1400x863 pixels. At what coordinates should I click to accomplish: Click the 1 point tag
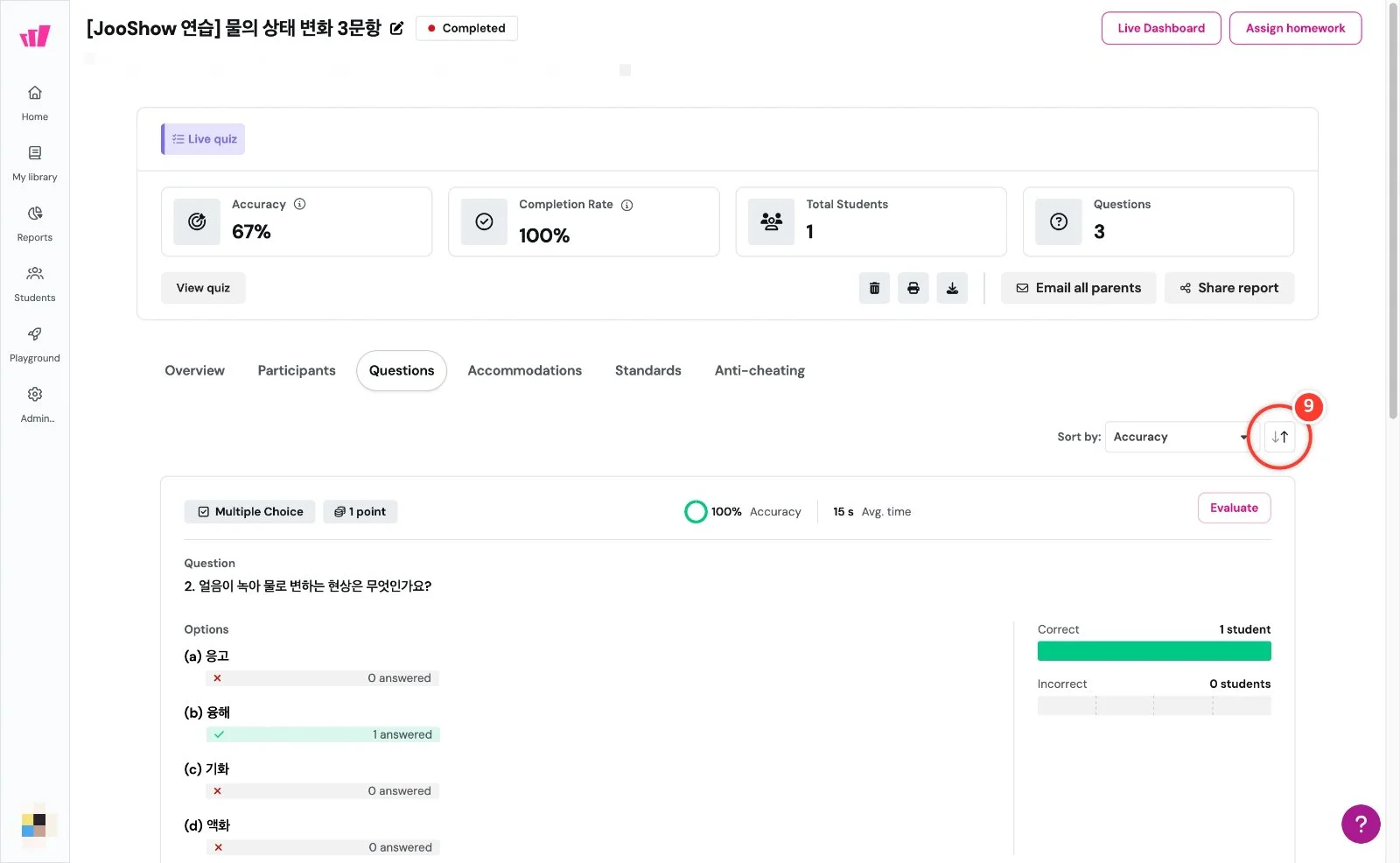coord(360,512)
